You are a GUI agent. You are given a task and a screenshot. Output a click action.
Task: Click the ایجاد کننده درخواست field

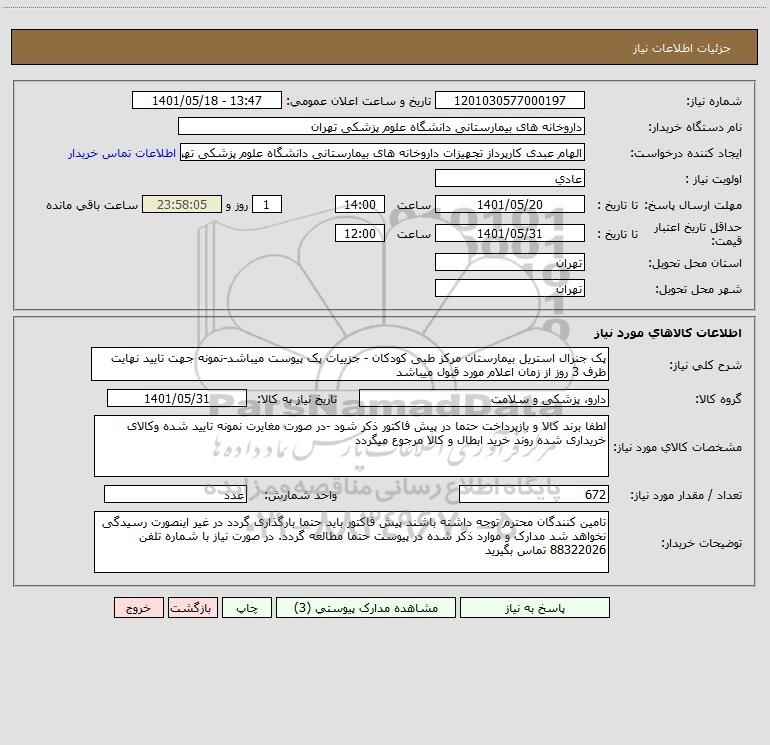coord(383,153)
